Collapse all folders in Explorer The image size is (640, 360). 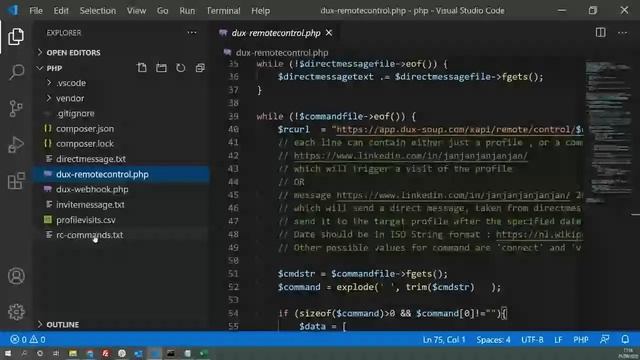click(x=200, y=68)
